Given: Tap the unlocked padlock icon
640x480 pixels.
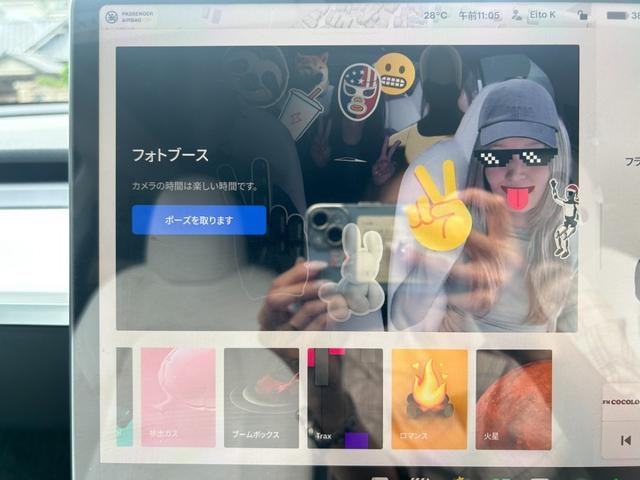Looking at the screenshot, I should tap(582, 15).
